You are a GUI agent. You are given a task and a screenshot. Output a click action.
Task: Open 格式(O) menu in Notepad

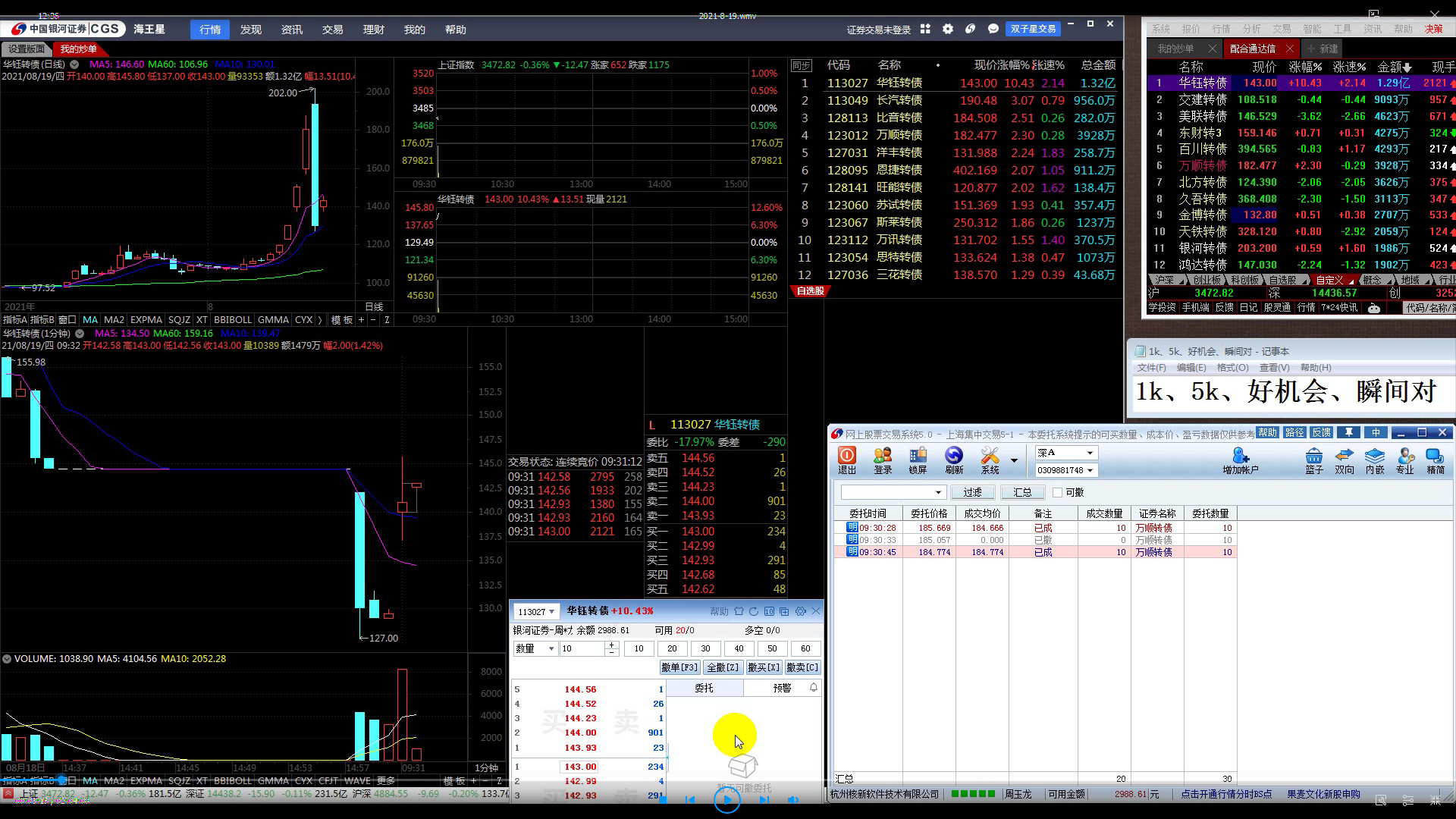point(1232,368)
